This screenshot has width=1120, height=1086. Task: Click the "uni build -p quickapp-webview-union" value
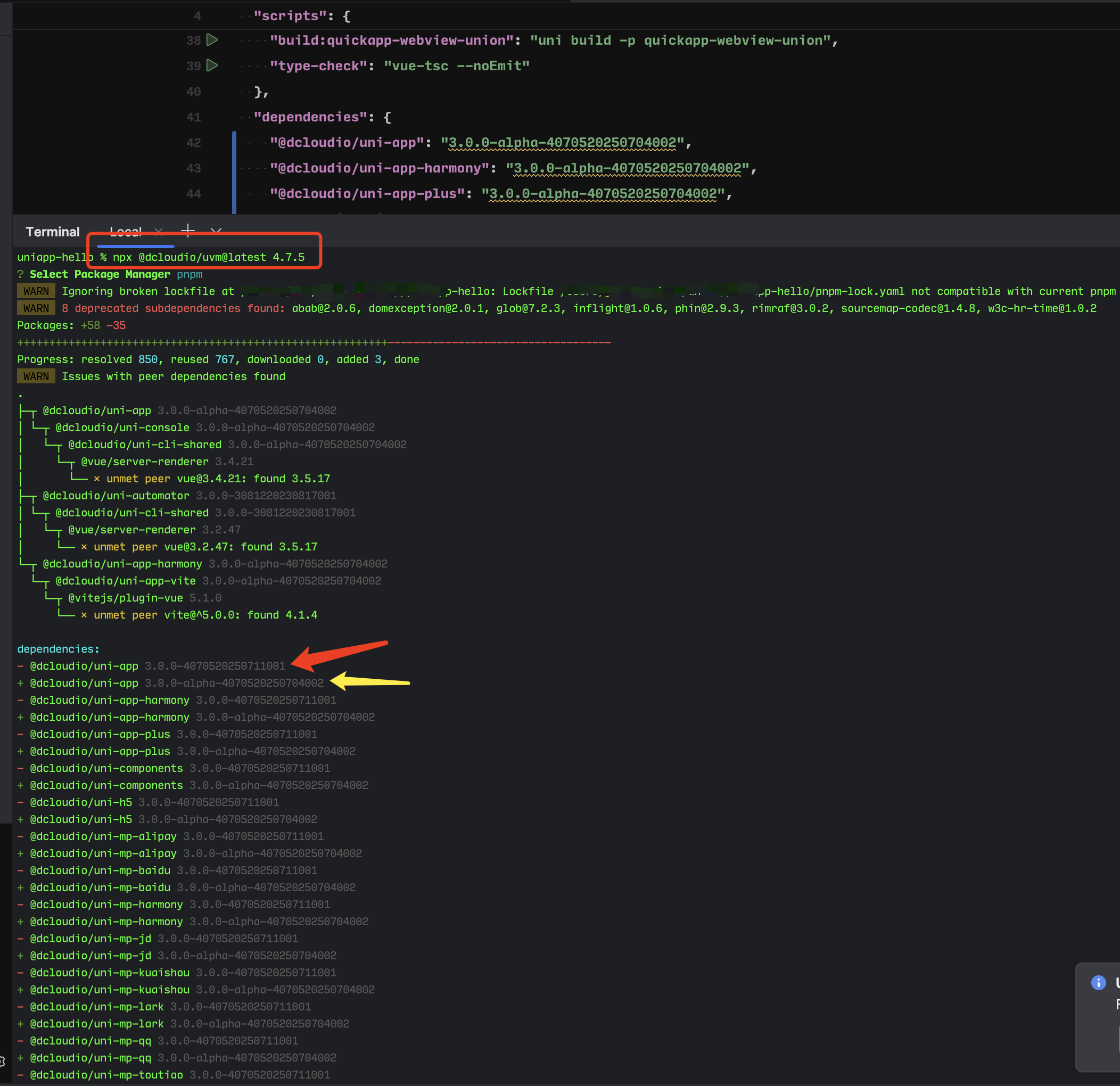tap(680, 40)
